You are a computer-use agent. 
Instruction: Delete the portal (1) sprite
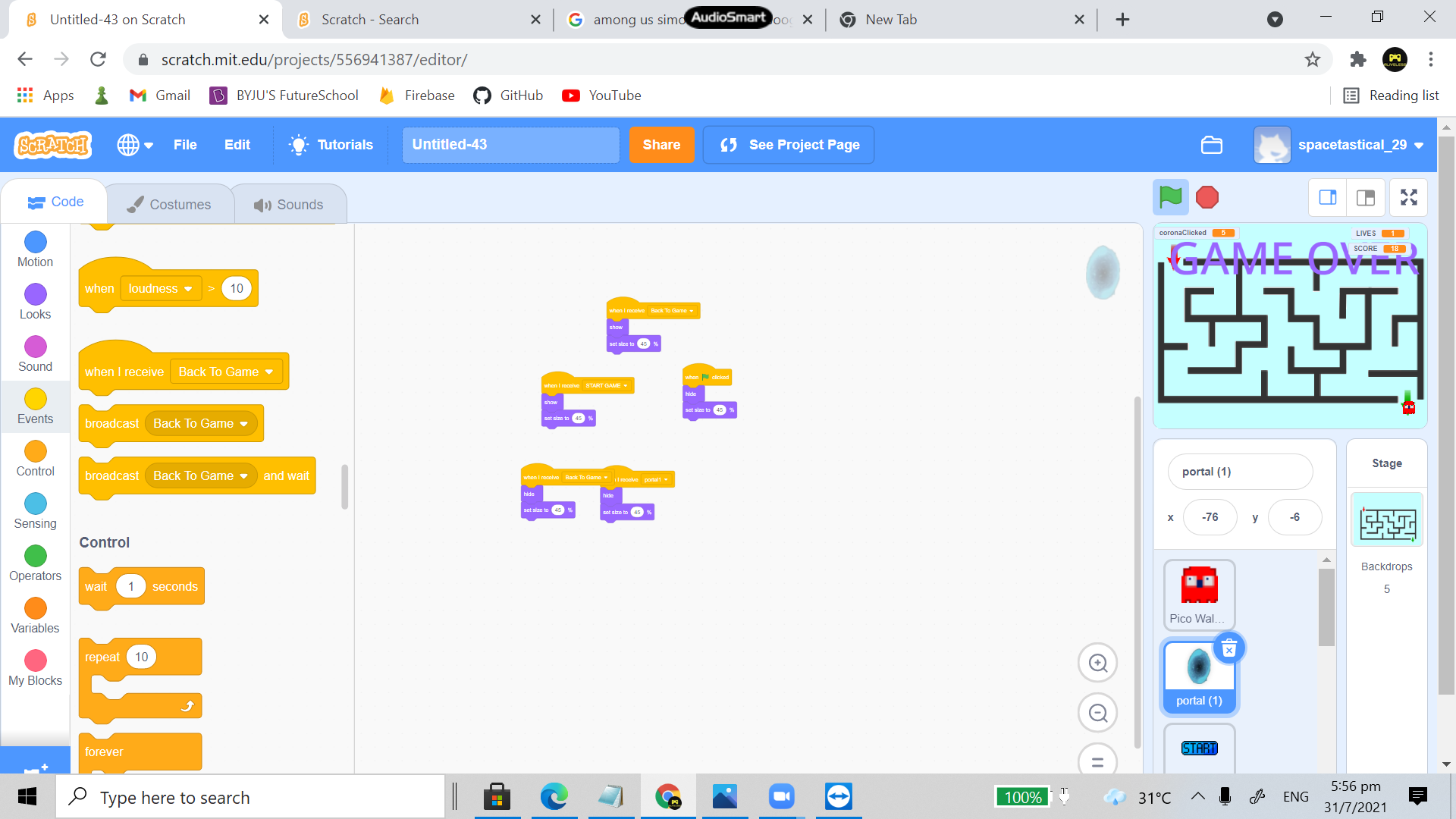pyautogui.click(x=1229, y=649)
